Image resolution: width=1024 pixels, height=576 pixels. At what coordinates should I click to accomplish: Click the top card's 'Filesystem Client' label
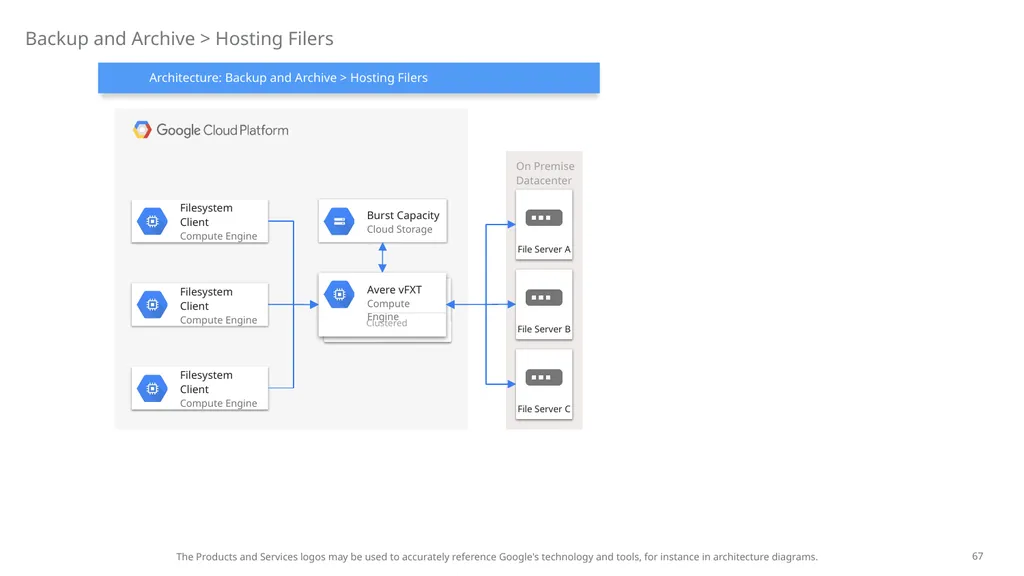click(206, 215)
